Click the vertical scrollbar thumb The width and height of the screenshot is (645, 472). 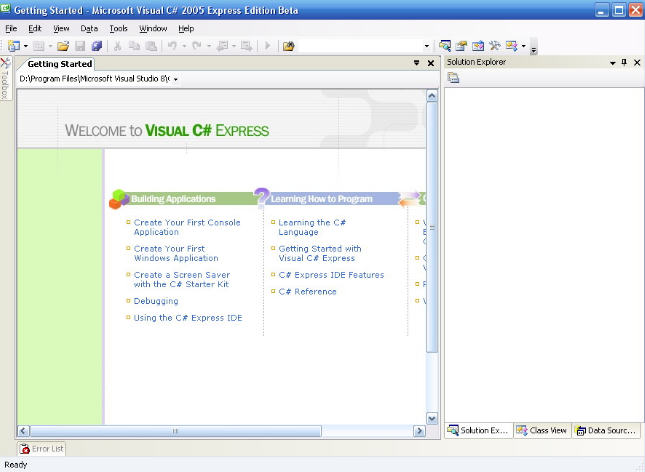pos(432,227)
